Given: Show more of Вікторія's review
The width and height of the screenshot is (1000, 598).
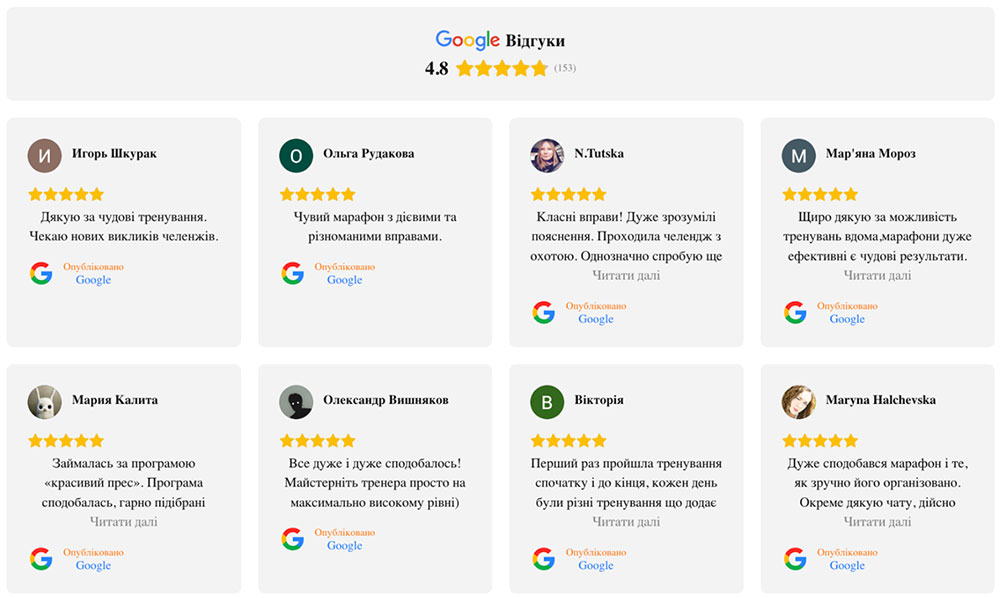Looking at the screenshot, I should (626, 521).
